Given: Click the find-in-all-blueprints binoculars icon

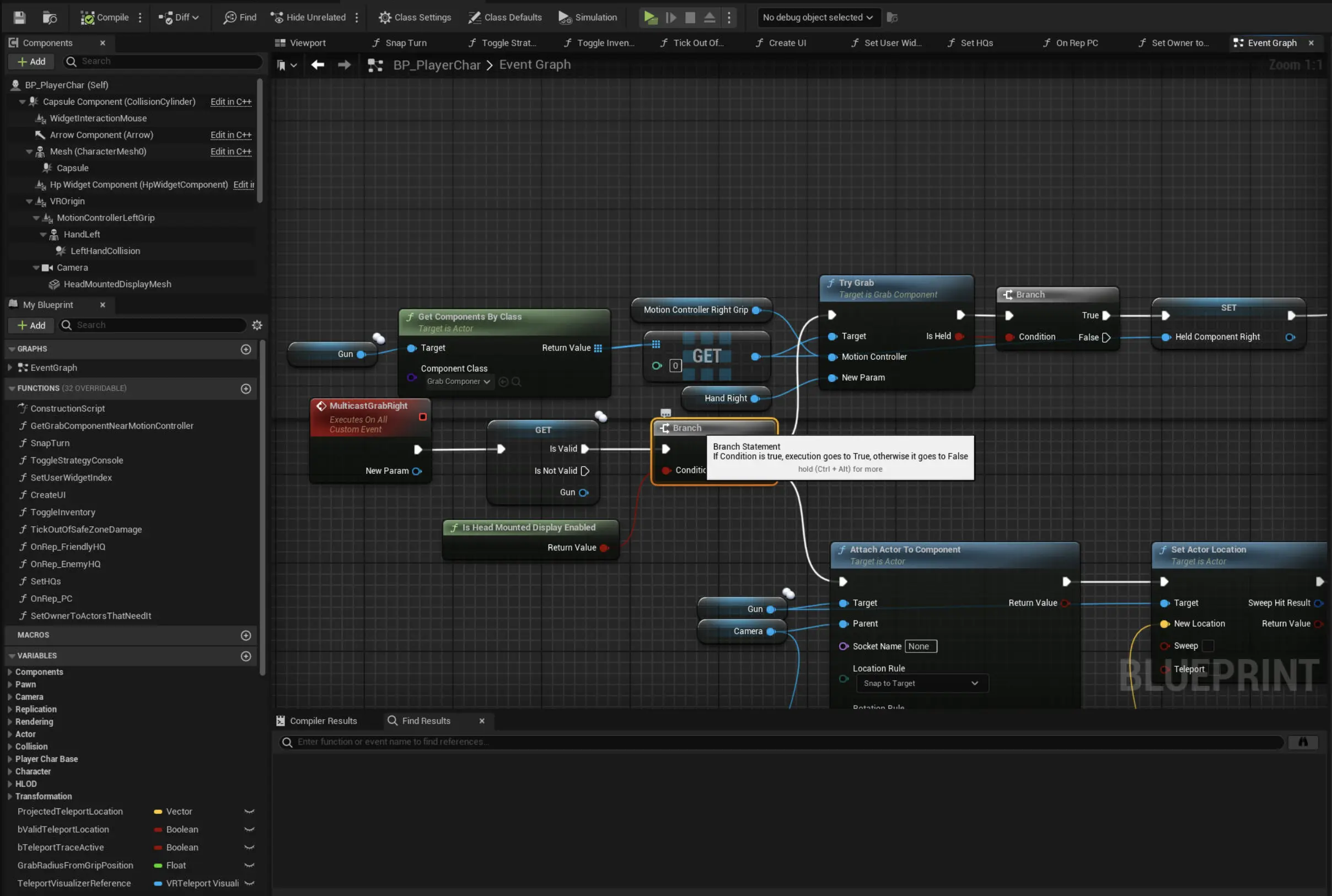Looking at the screenshot, I should (x=1303, y=742).
